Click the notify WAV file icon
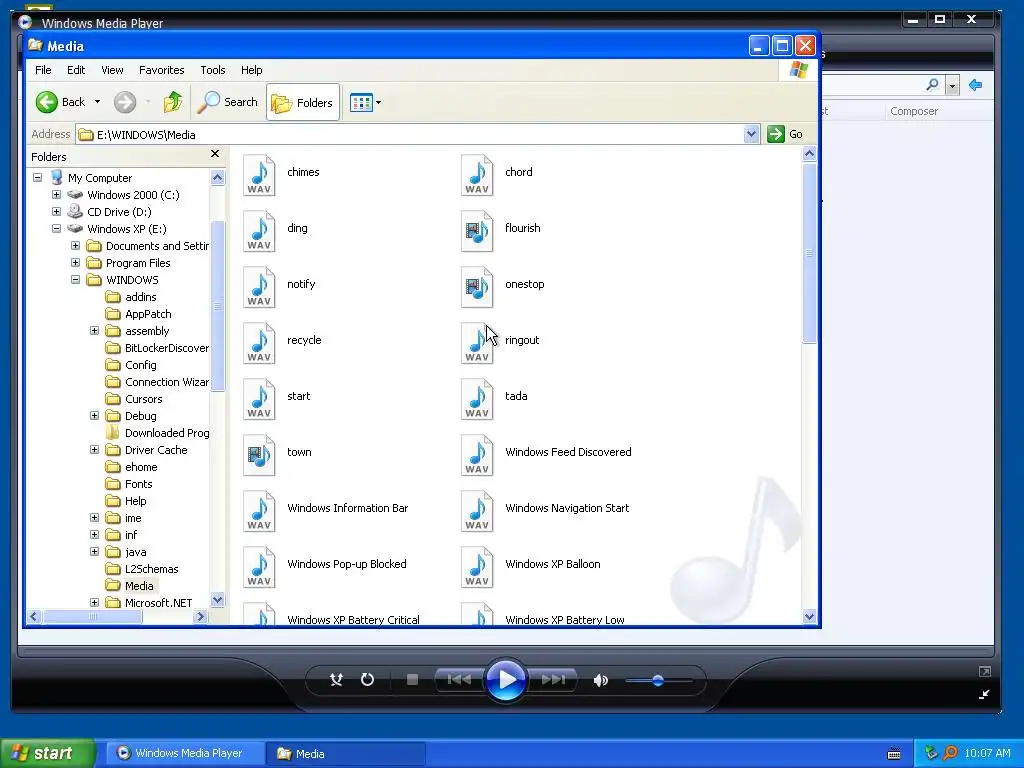1024x768 pixels. (259, 287)
